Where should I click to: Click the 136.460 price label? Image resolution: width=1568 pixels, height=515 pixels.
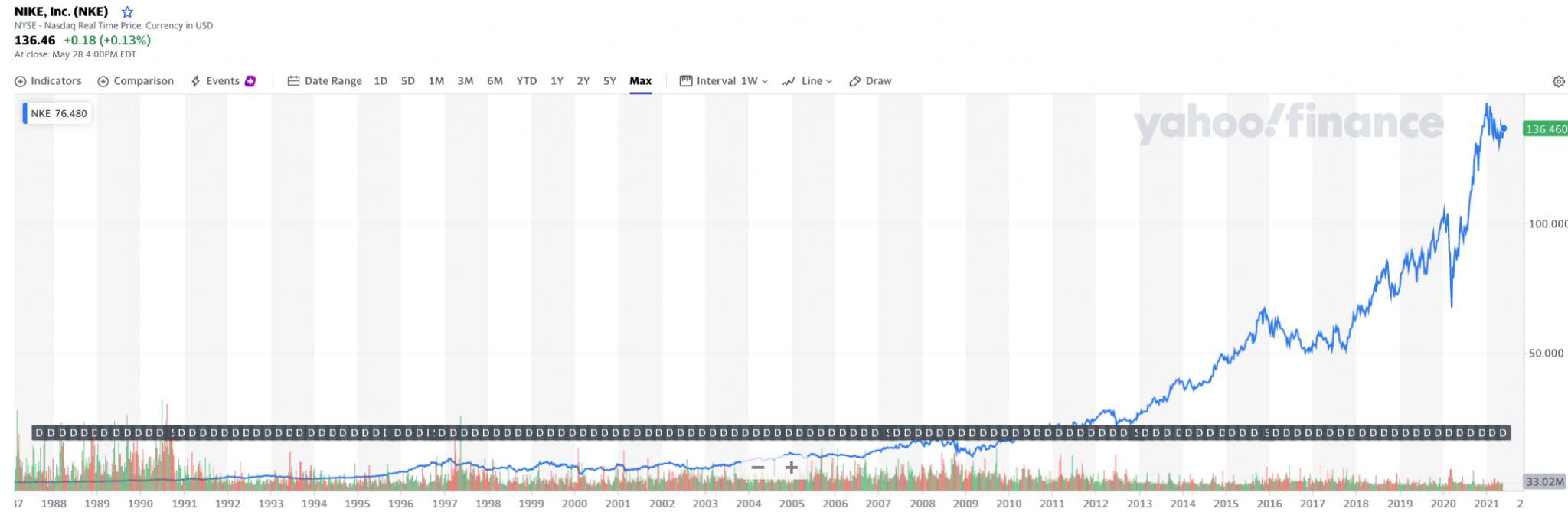(1545, 129)
